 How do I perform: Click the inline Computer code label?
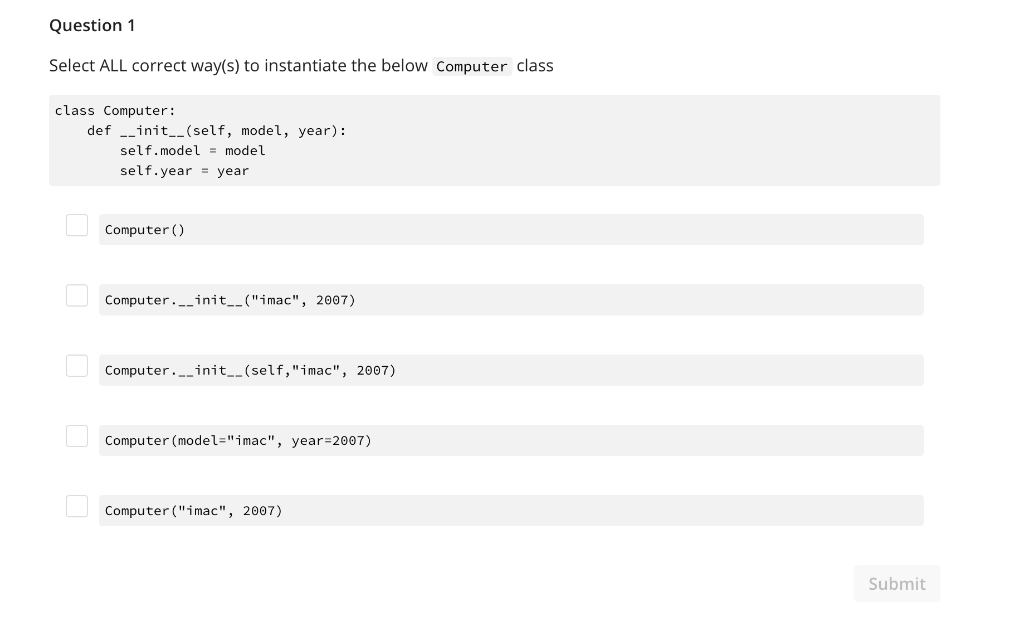coord(471,66)
